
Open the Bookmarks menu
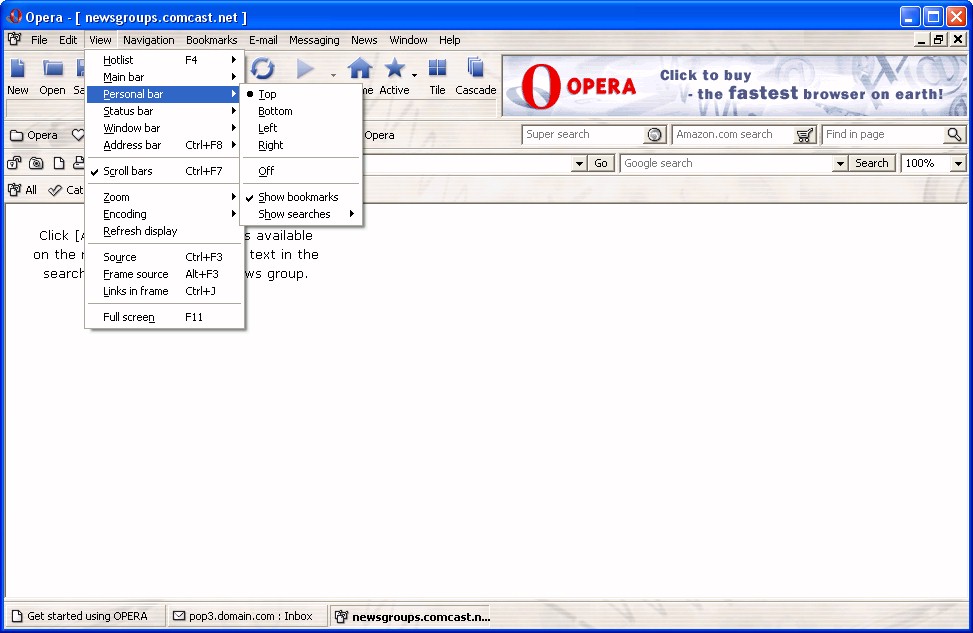pyautogui.click(x=211, y=40)
